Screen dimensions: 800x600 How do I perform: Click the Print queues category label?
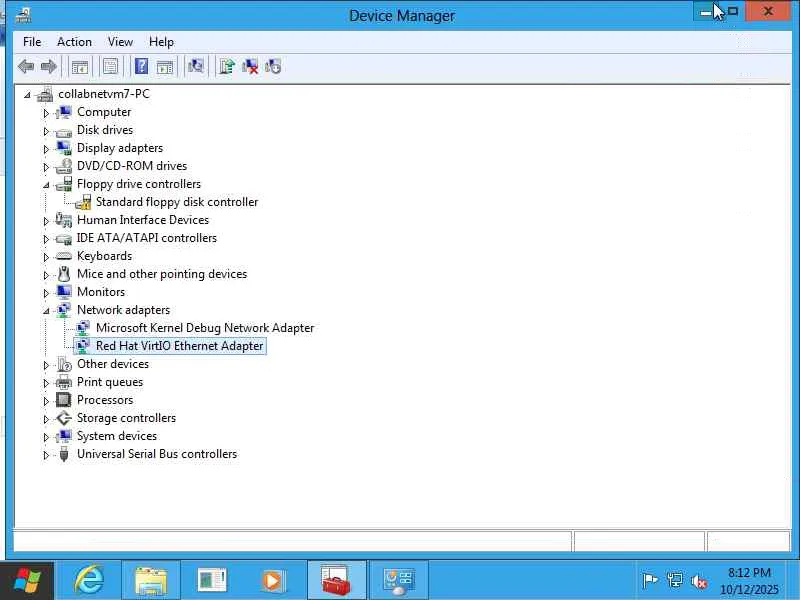pyautogui.click(x=110, y=382)
